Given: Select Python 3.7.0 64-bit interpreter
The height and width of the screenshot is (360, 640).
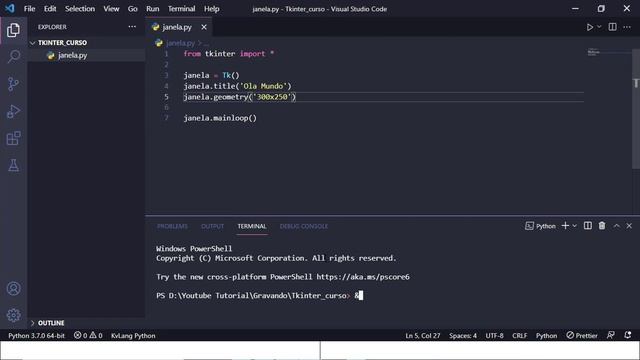Looking at the screenshot, I should point(36,336).
